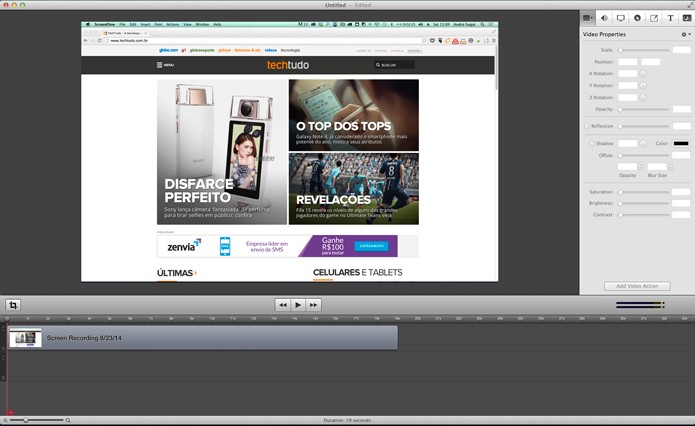The height and width of the screenshot is (426, 695).
Task: Enable the Shadow checkbox
Action: (591, 143)
